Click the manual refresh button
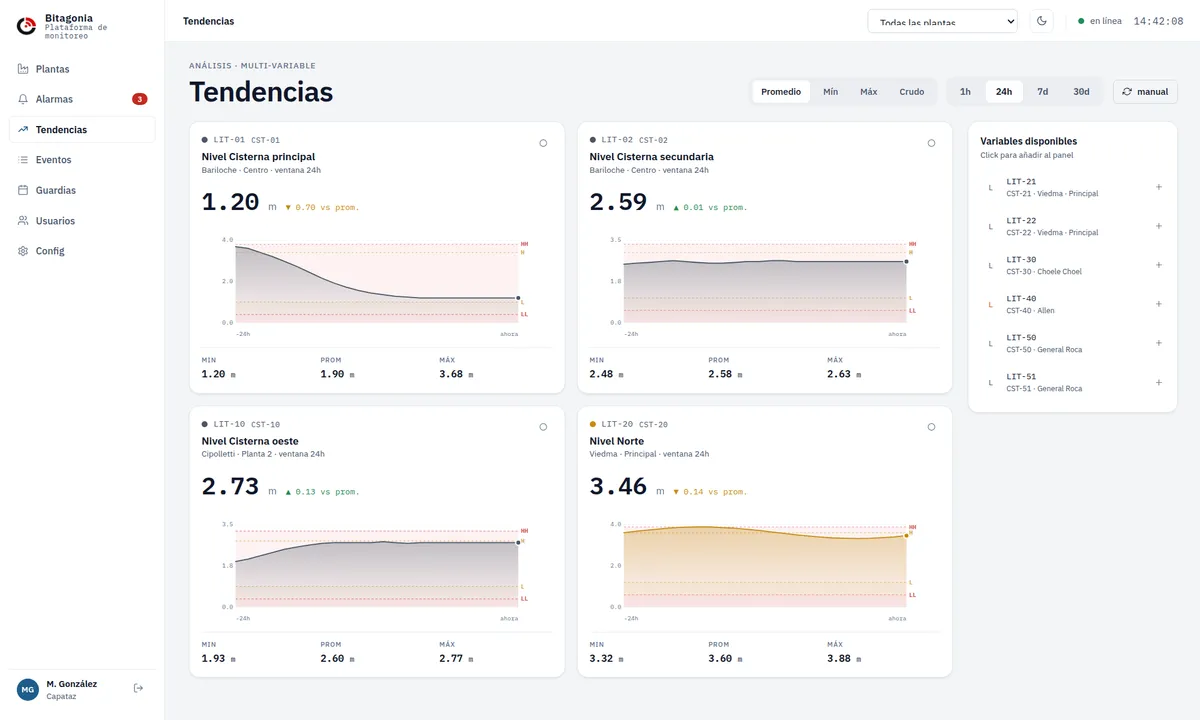Viewport: 1200px width, 720px height. 1145,92
